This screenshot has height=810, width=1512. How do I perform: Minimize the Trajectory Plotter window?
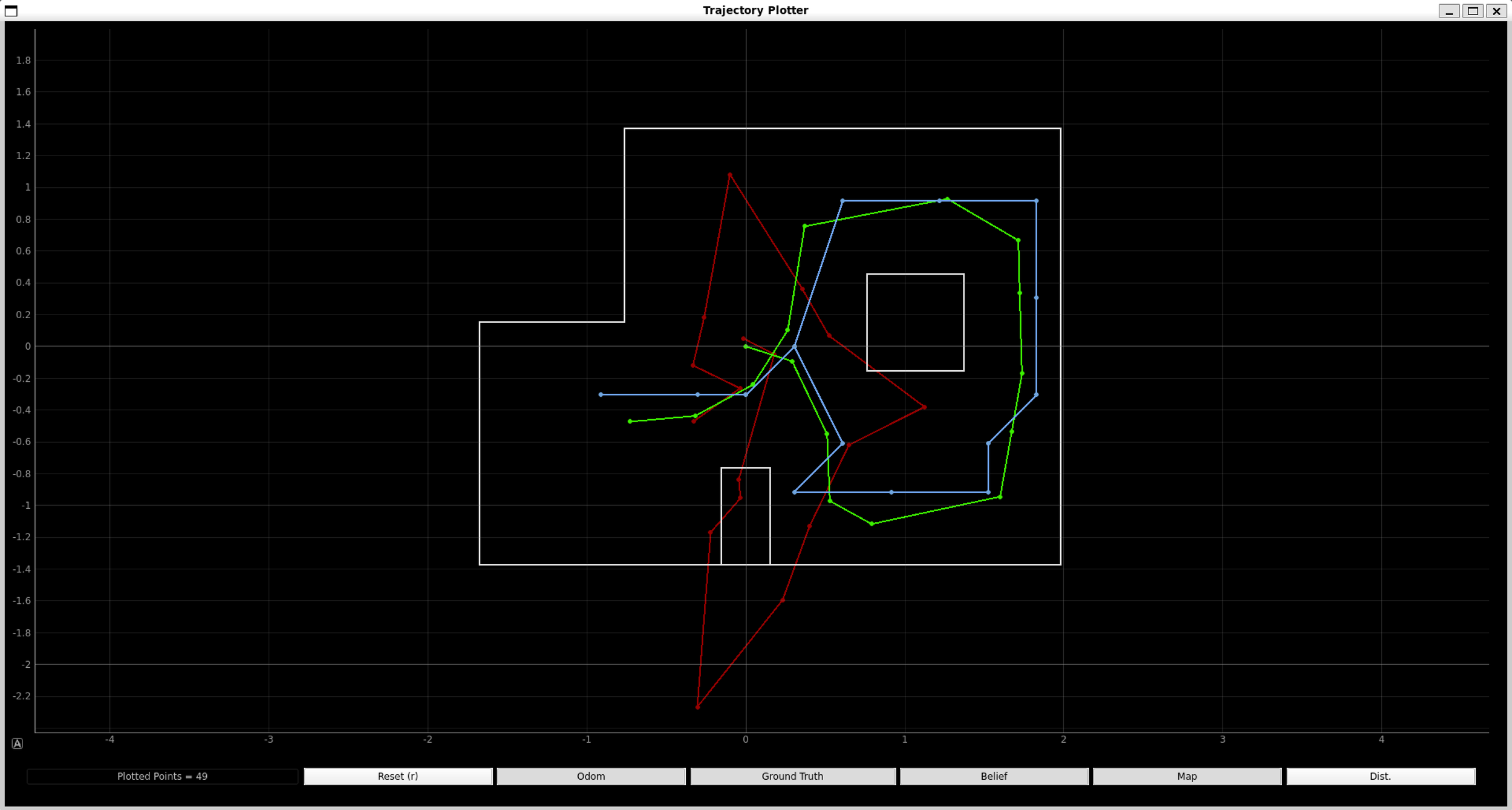pos(1450,10)
